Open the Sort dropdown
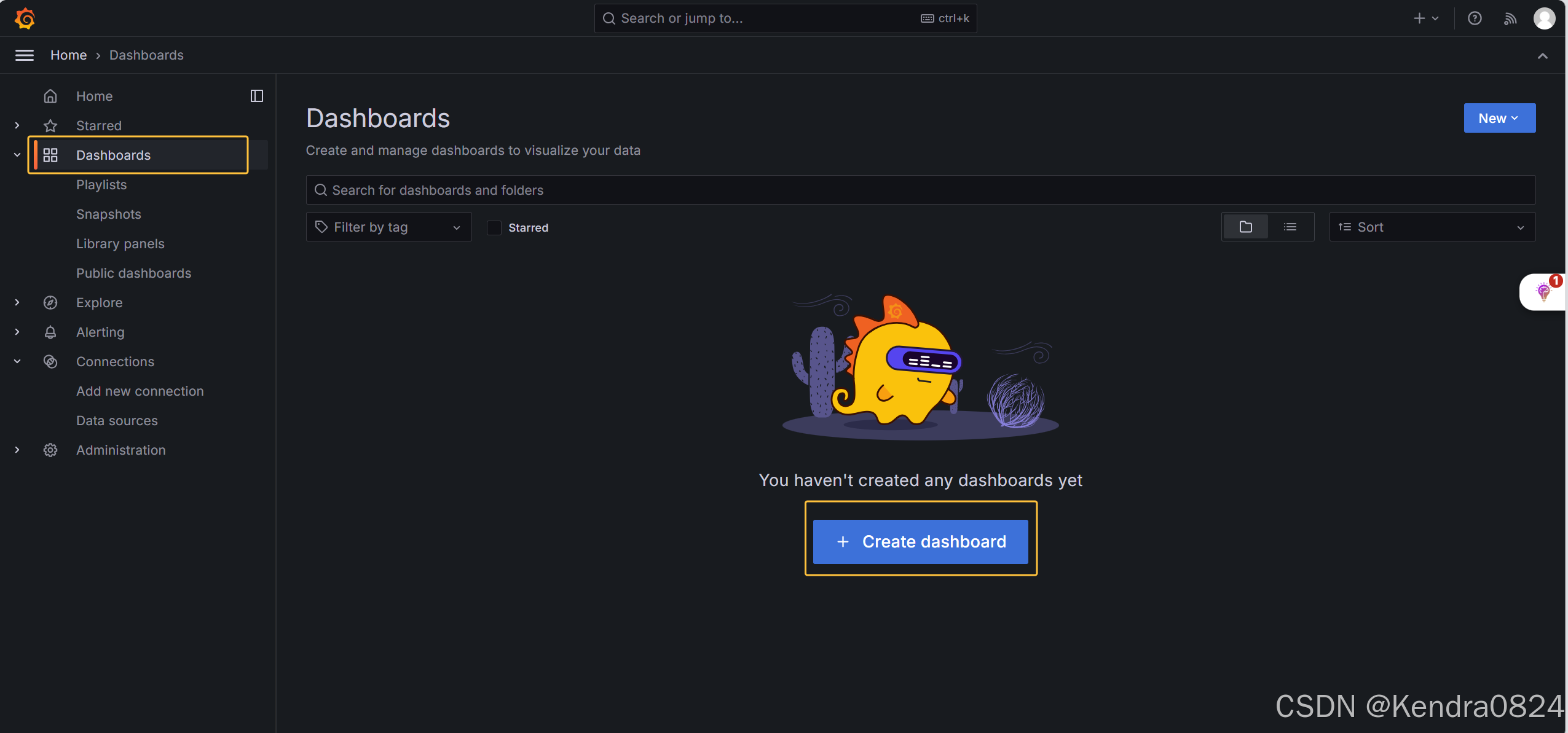Image resolution: width=1568 pixels, height=733 pixels. [1432, 227]
